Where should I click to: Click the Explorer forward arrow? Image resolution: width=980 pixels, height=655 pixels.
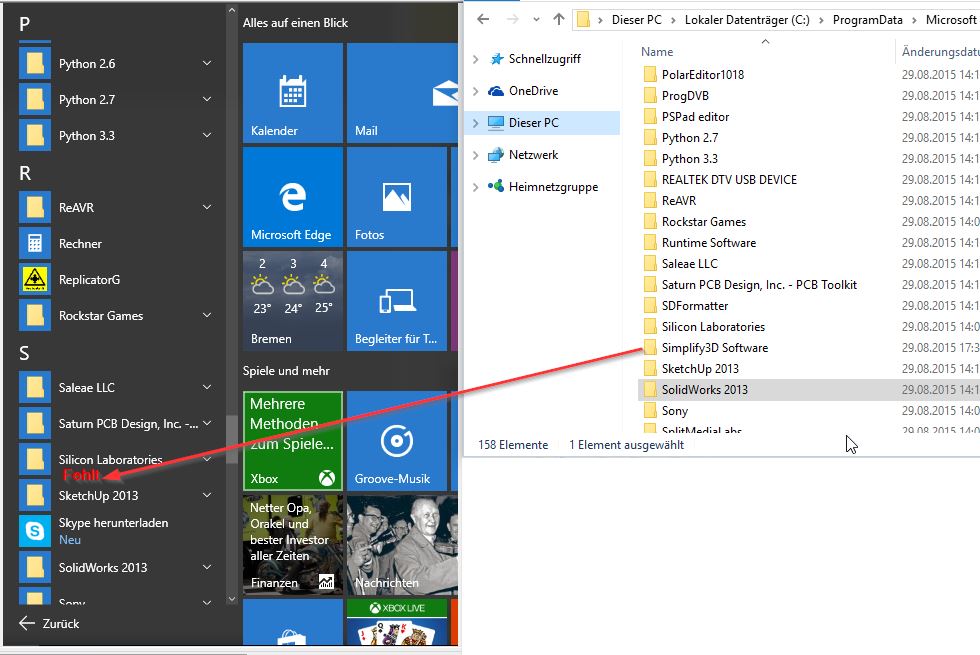[x=512, y=19]
